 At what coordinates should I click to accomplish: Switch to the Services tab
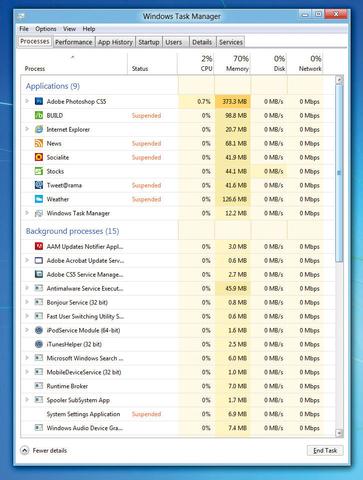pos(231,42)
